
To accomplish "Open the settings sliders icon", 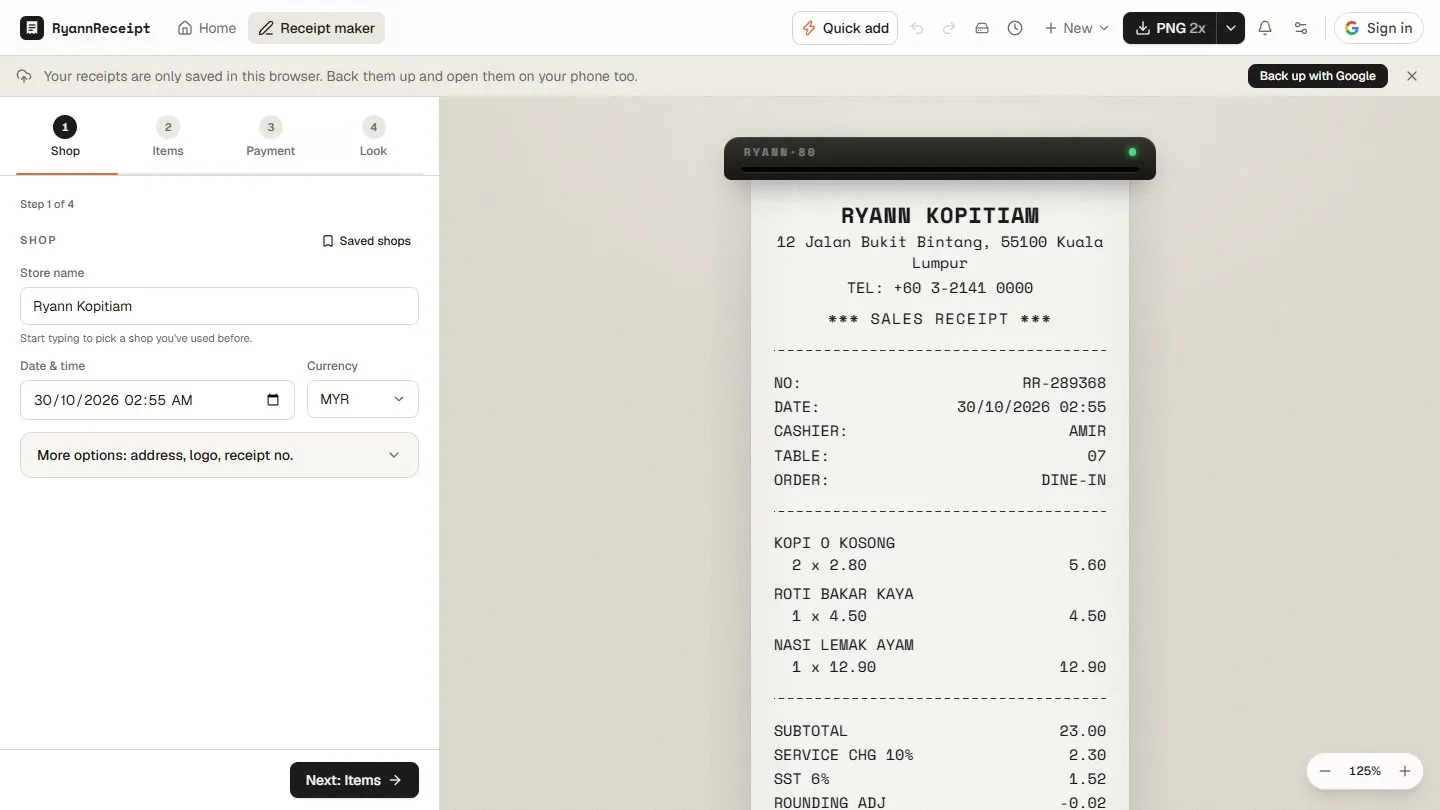I will [x=1301, y=28].
